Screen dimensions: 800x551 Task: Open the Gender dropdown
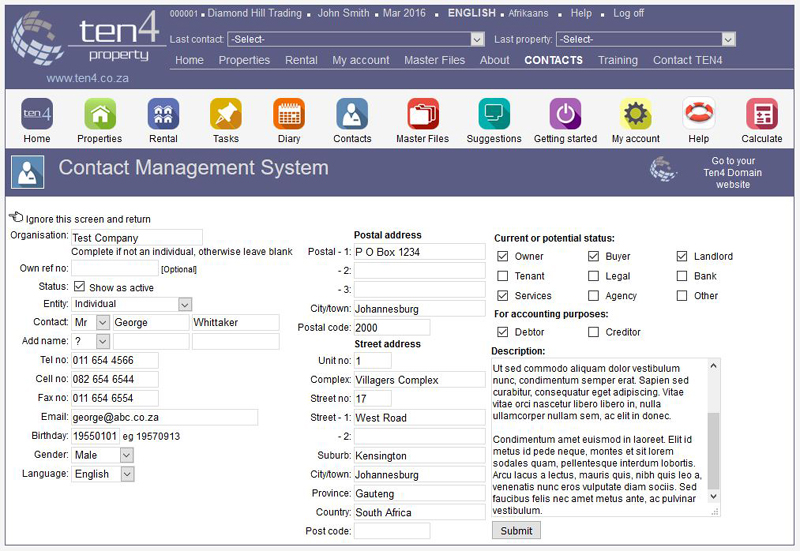click(103, 455)
